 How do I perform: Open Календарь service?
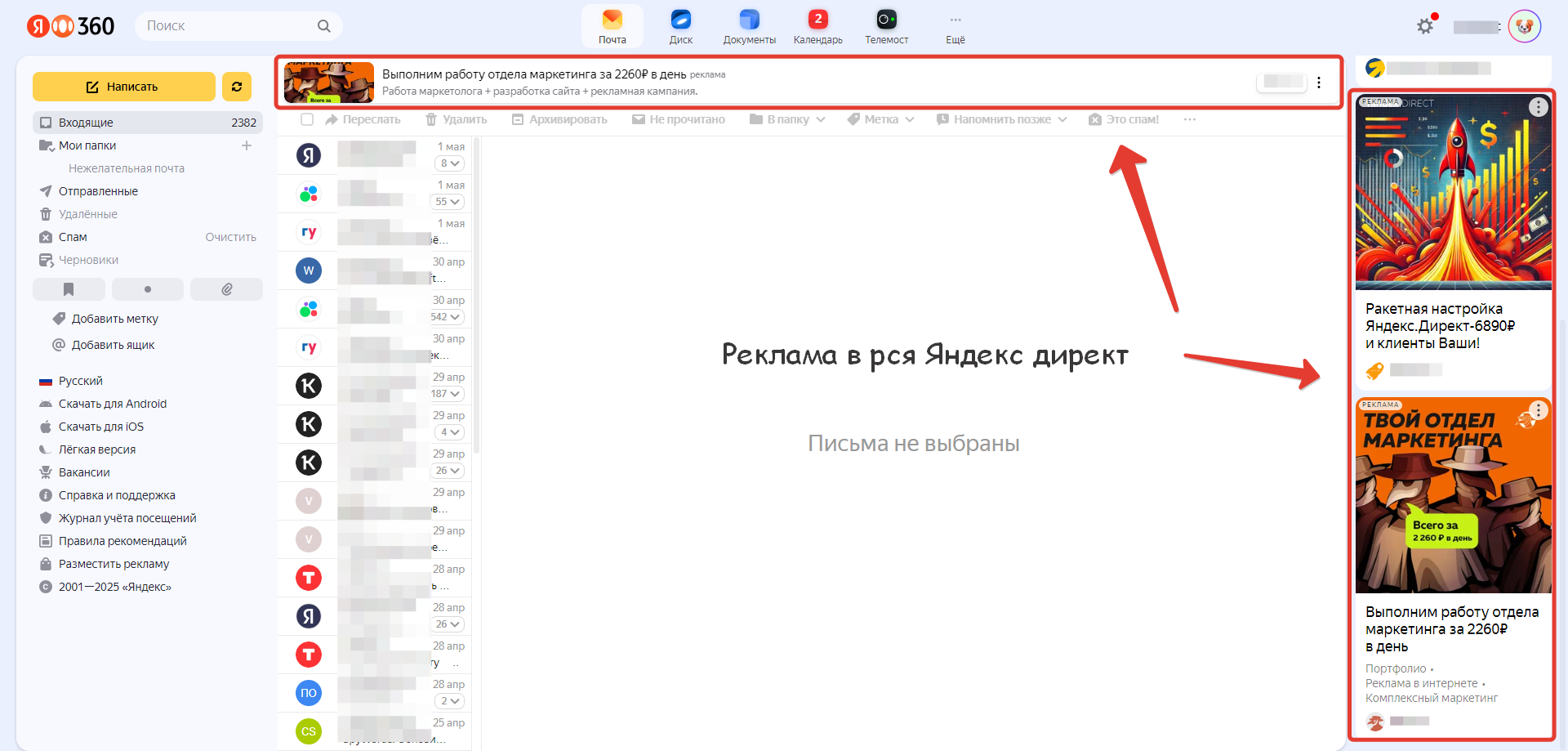click(818, 26)
